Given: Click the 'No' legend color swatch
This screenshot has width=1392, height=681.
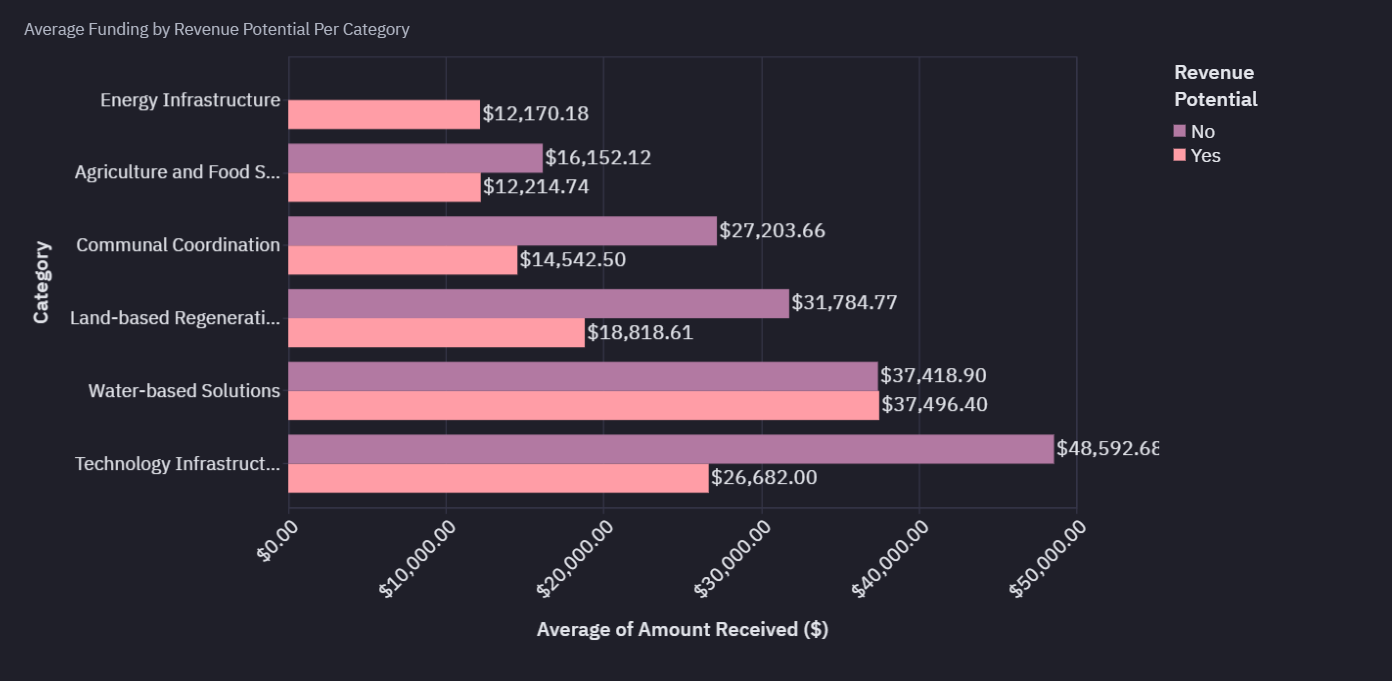Looking at the screenshot, I should pos(1179,131).
